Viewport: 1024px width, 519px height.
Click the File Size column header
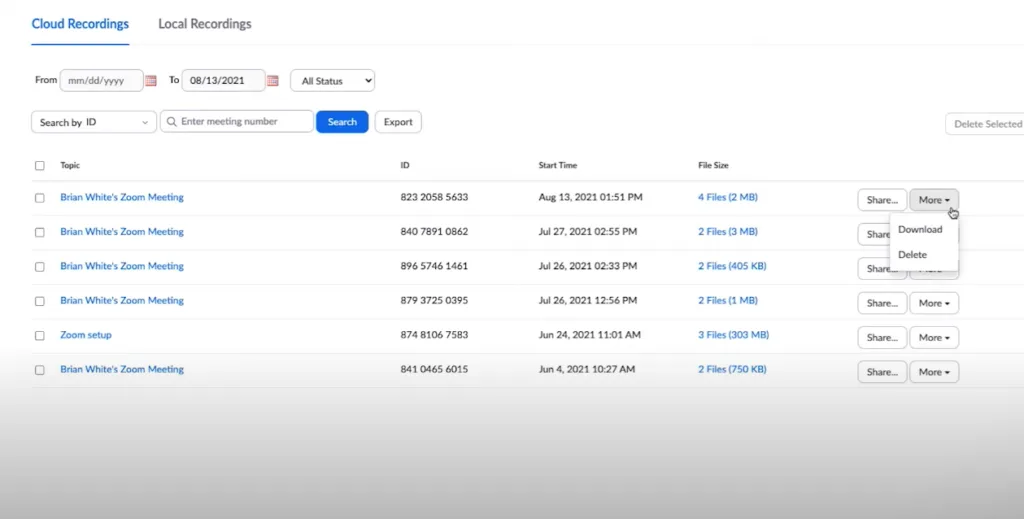click(713, 165)
